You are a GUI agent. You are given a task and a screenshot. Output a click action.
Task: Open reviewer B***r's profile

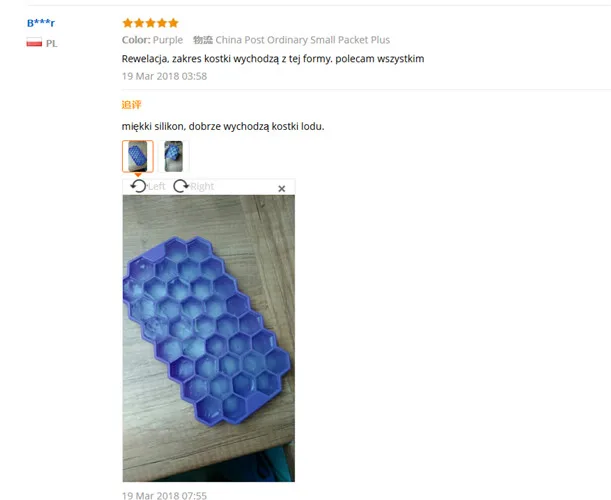(x=41, y=23)
